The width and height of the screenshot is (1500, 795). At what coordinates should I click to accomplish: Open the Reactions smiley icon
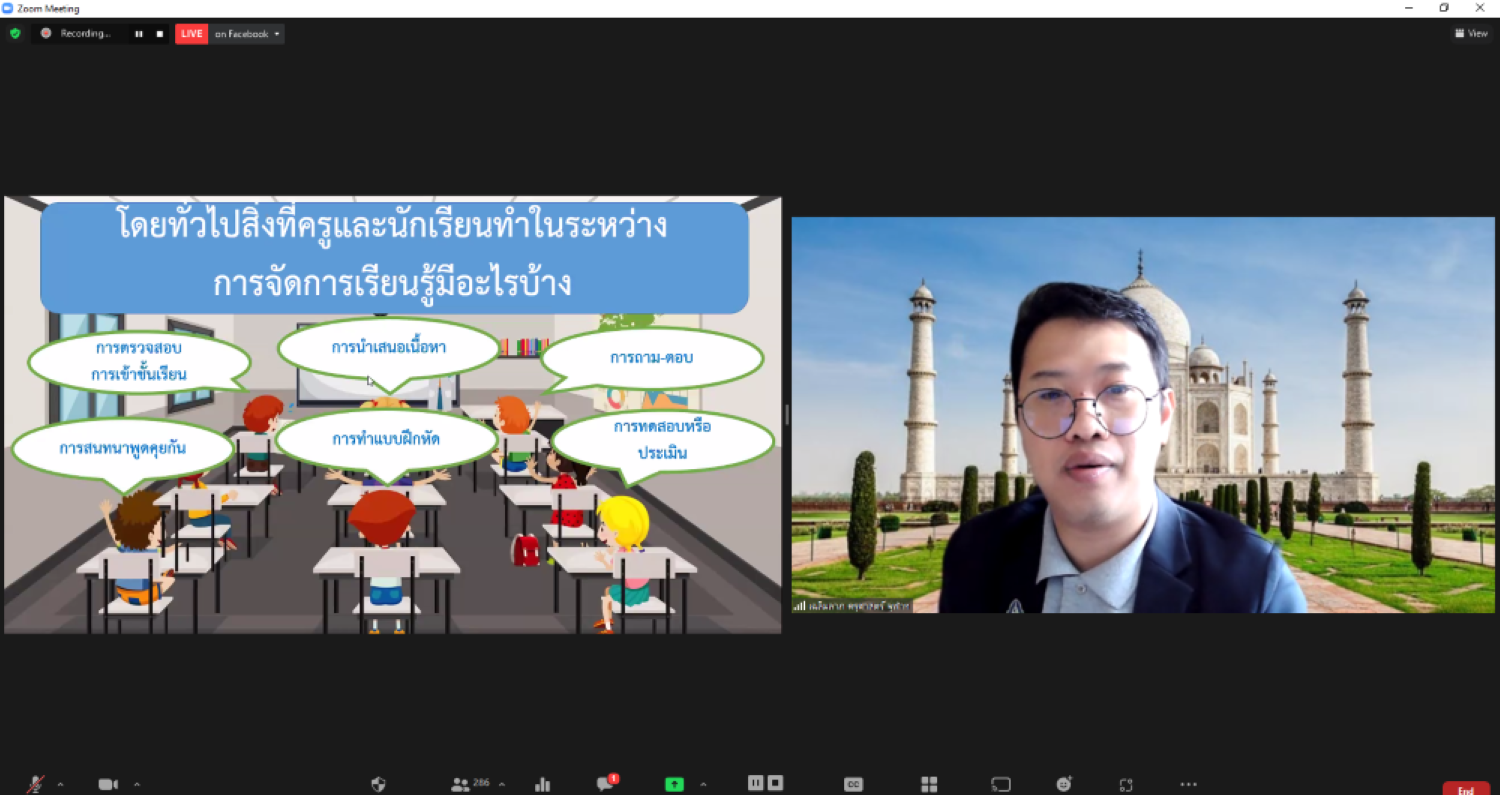click(x=1064, y=784)
